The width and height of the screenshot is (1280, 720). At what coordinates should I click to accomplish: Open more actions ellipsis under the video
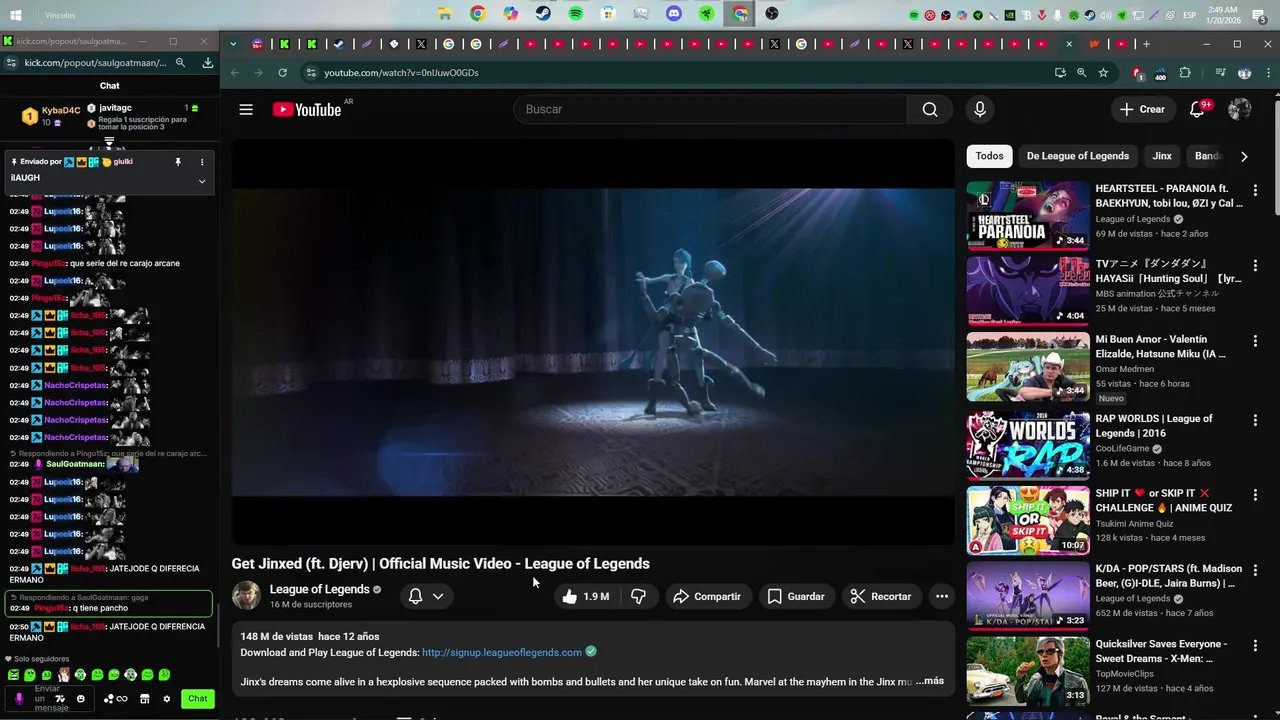(942, 596)
